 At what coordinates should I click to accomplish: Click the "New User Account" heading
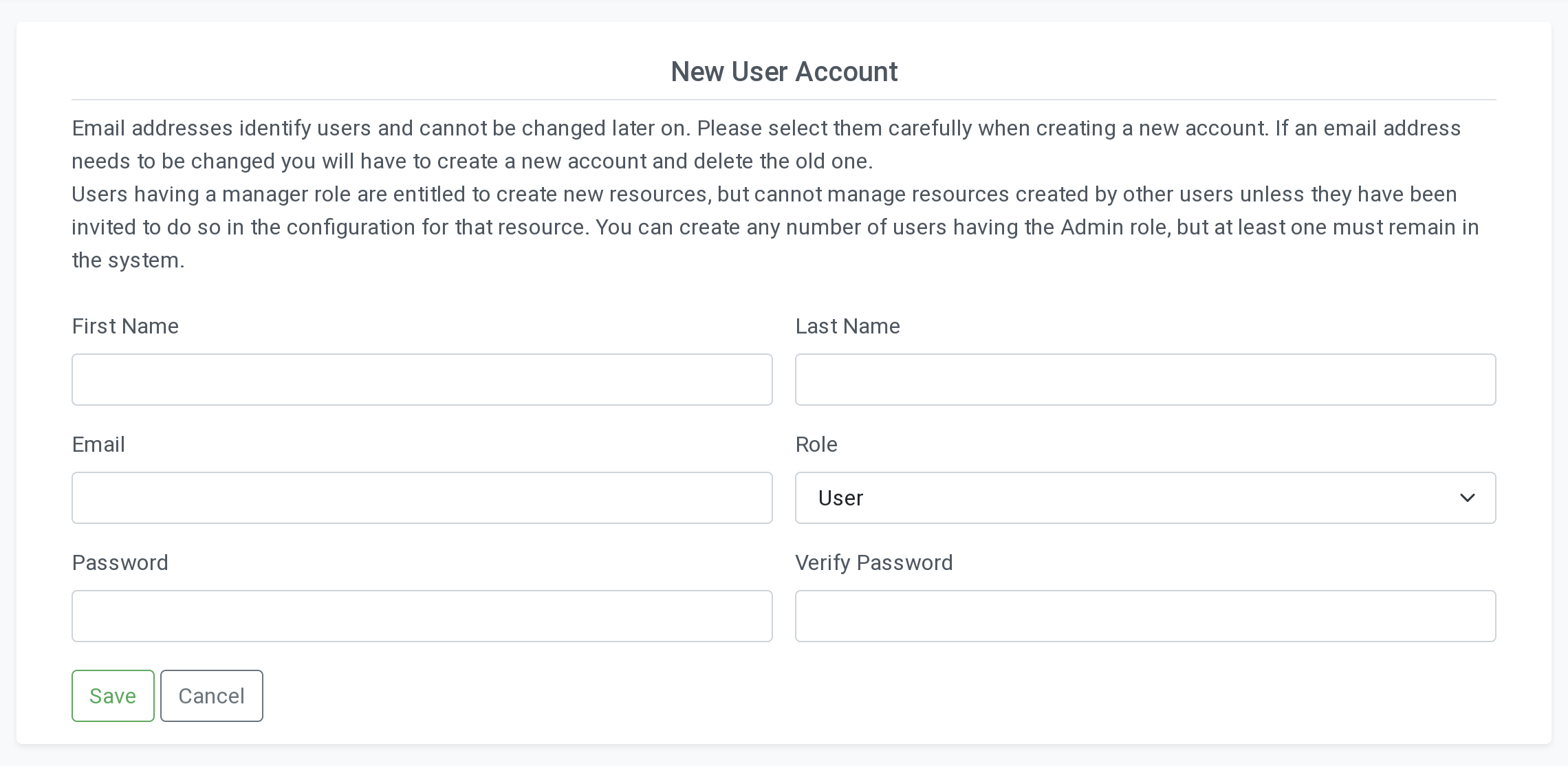pyautogui.click(x=784, y=72)
